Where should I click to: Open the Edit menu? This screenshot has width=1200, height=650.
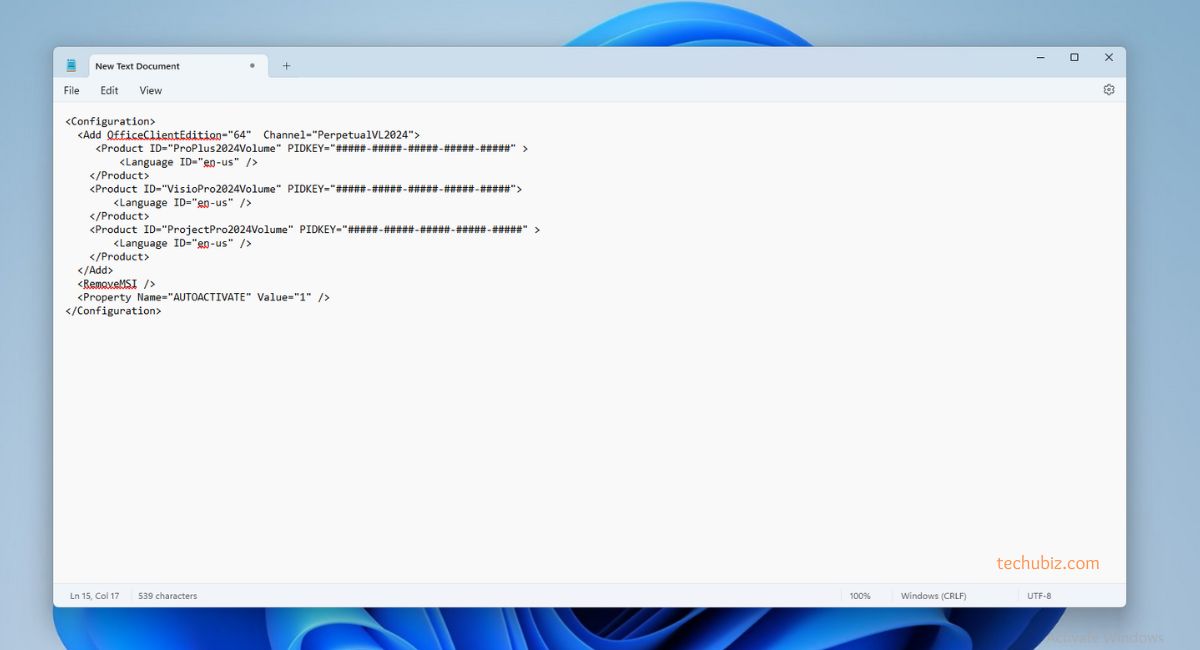109,90
